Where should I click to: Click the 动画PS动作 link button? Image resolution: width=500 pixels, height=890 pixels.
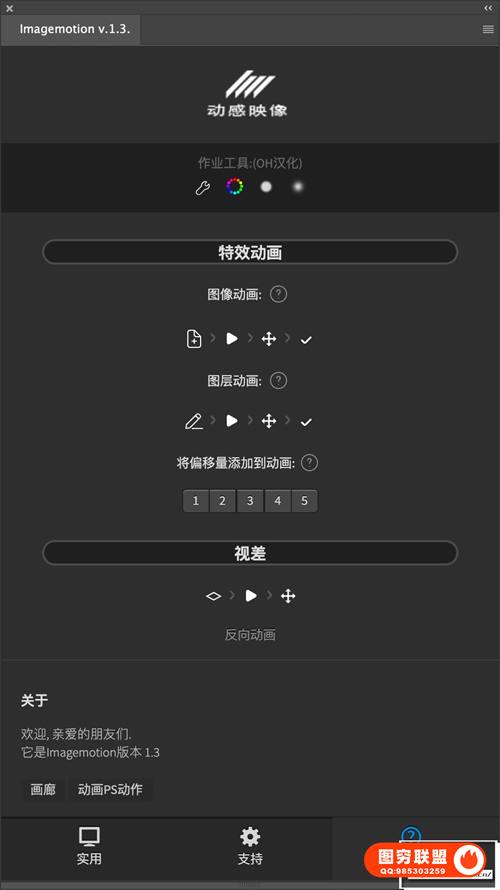coord(110,790)
